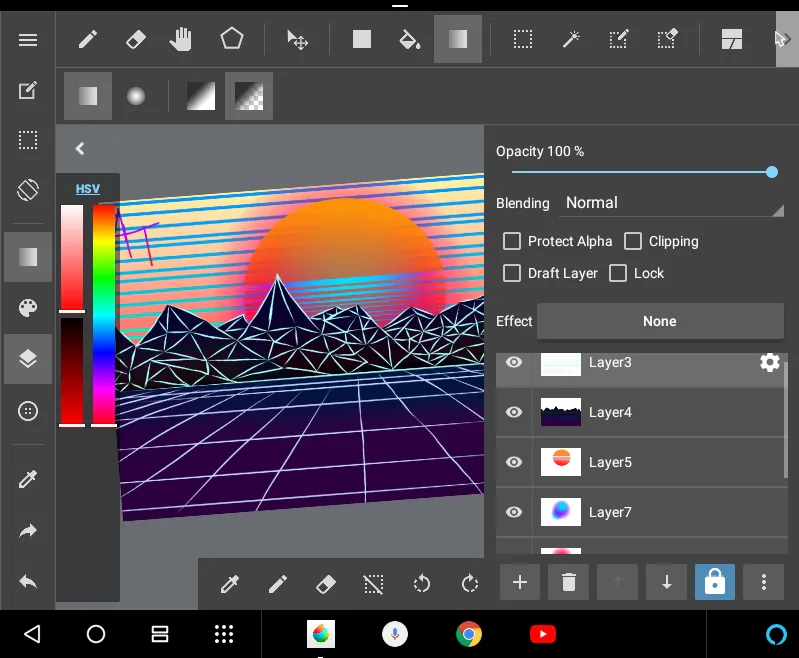Viewport: 799px width, 658px height.
Task: Open YouTube from the taskbar
Action: (543, 634)
